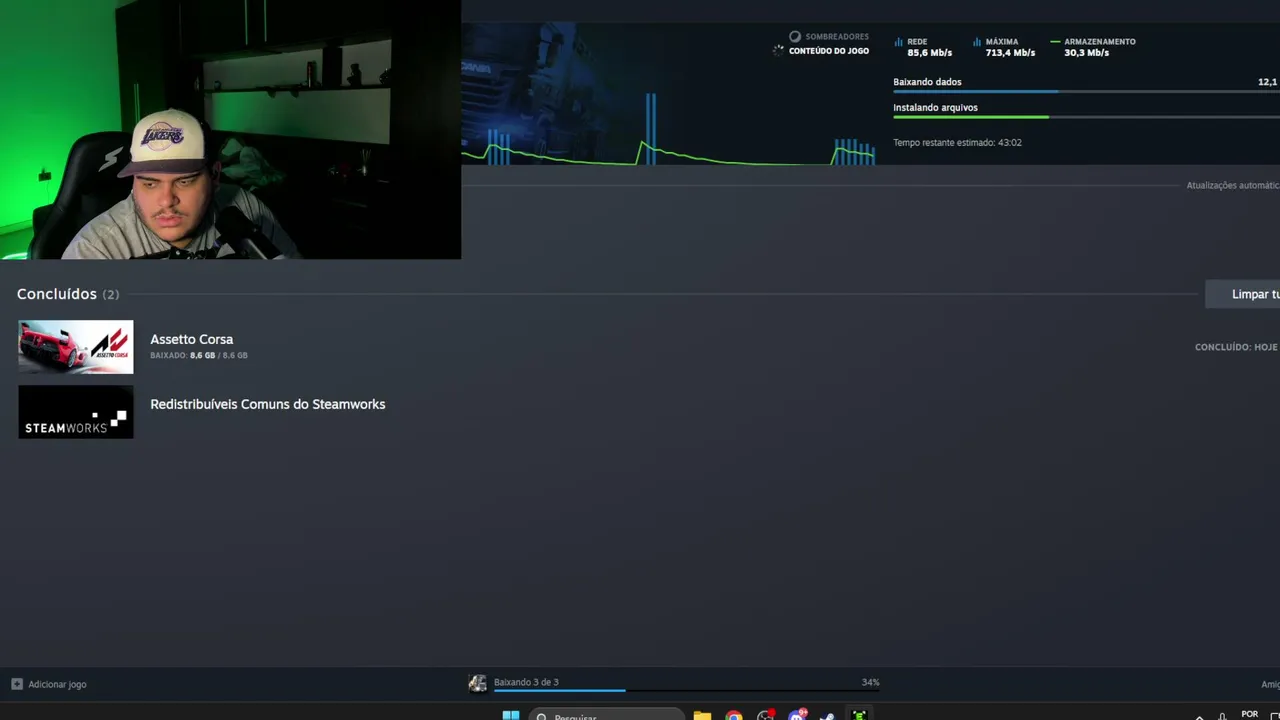Click the download speed graph
Viewport: 1280px width, 720px height.
pyautogui.click(x=668, y=128)
